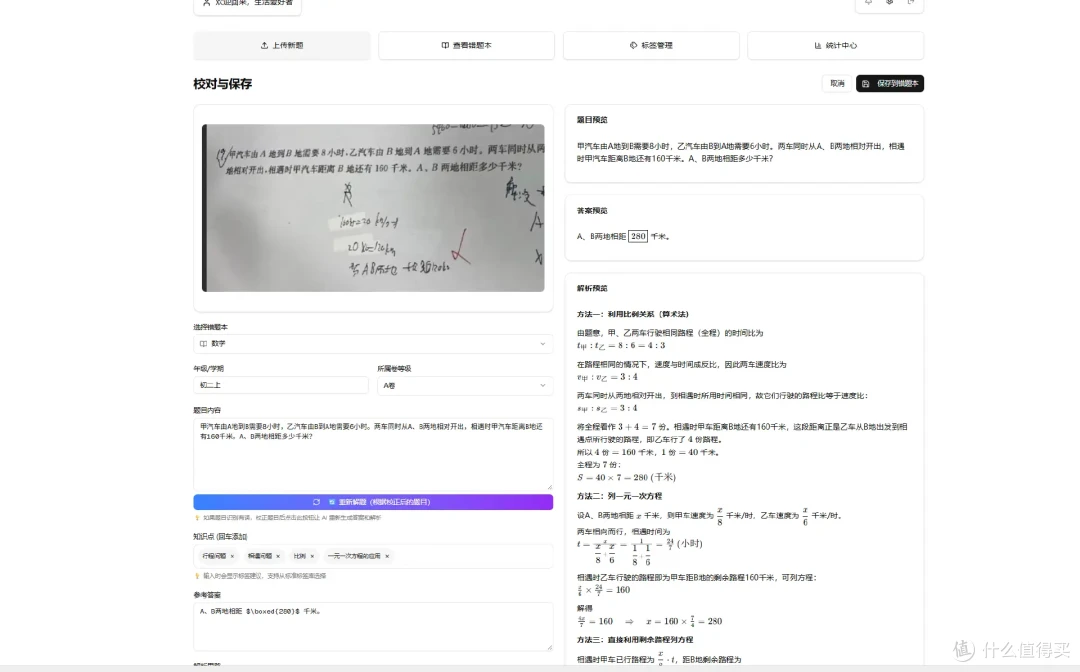This screenshot has width=1080, height=672.
Task: Click the 年级/学期 field containing 初二上
Action: pyautogui.click(x=281, y=385)
